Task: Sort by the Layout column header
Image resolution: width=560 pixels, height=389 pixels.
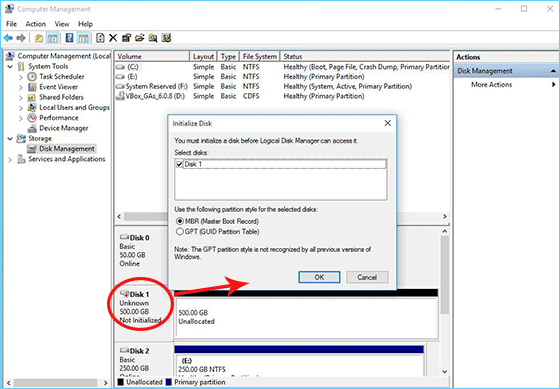Action: click(x=203, y=56)
